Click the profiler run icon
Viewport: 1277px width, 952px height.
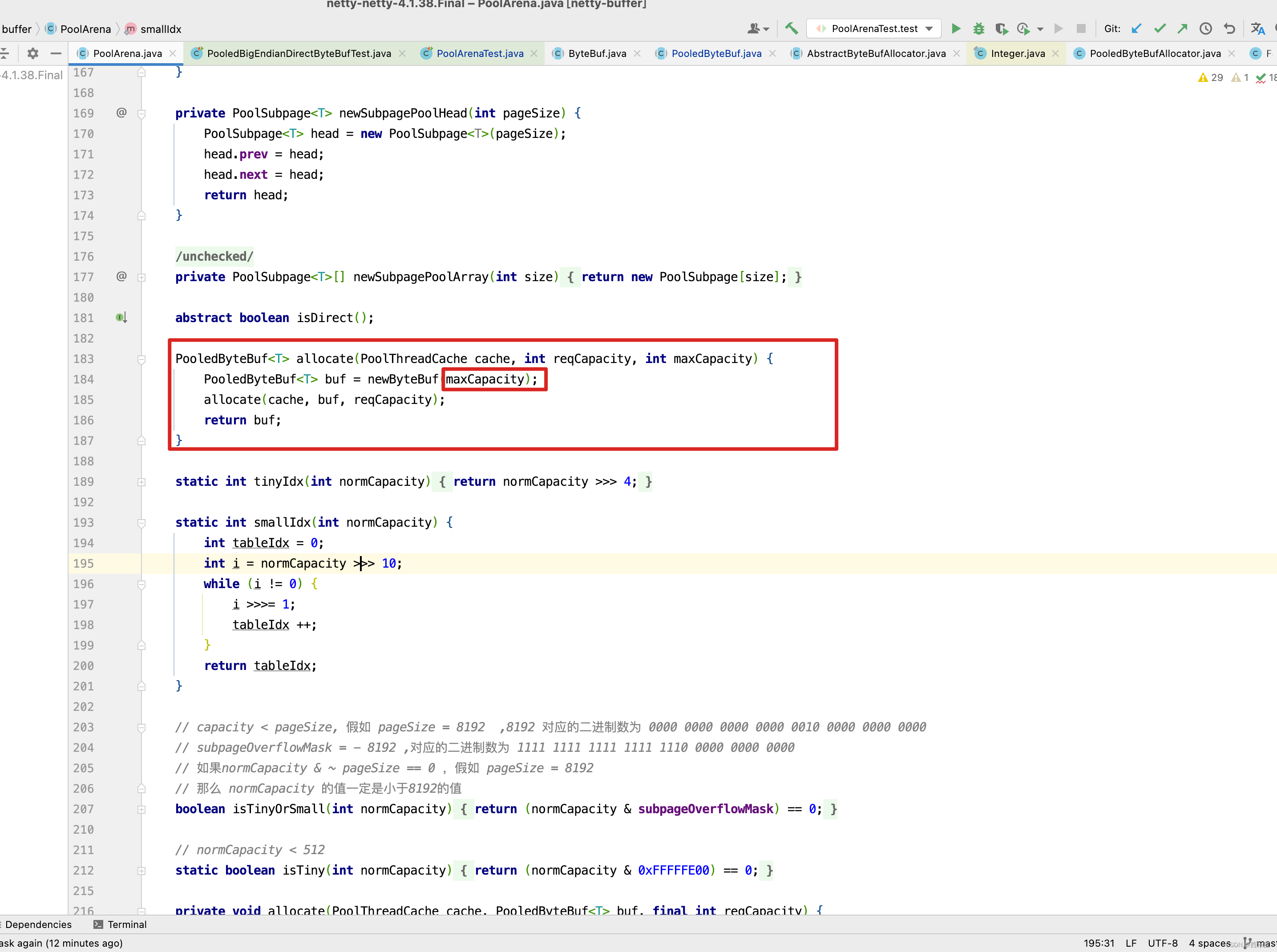(x=1023, y=28)
